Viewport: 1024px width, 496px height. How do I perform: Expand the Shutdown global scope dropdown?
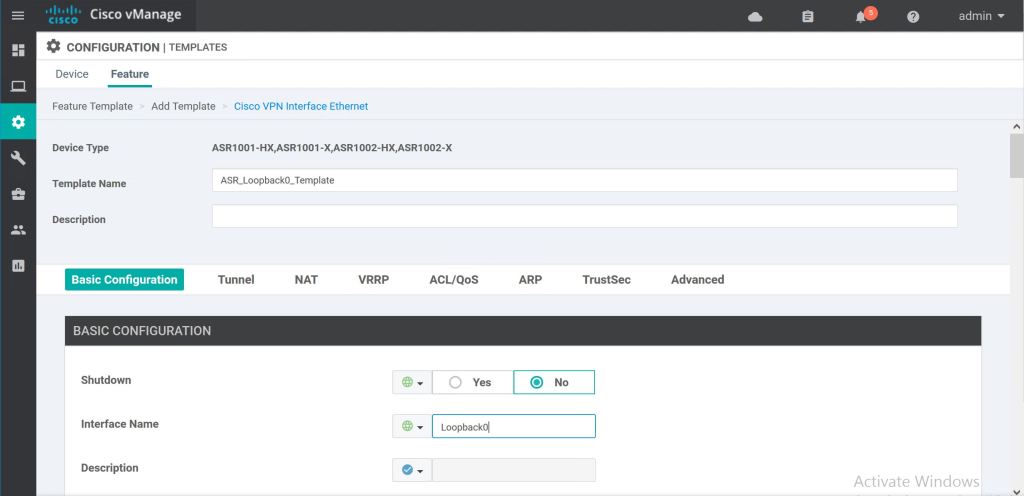pos(412,382)
